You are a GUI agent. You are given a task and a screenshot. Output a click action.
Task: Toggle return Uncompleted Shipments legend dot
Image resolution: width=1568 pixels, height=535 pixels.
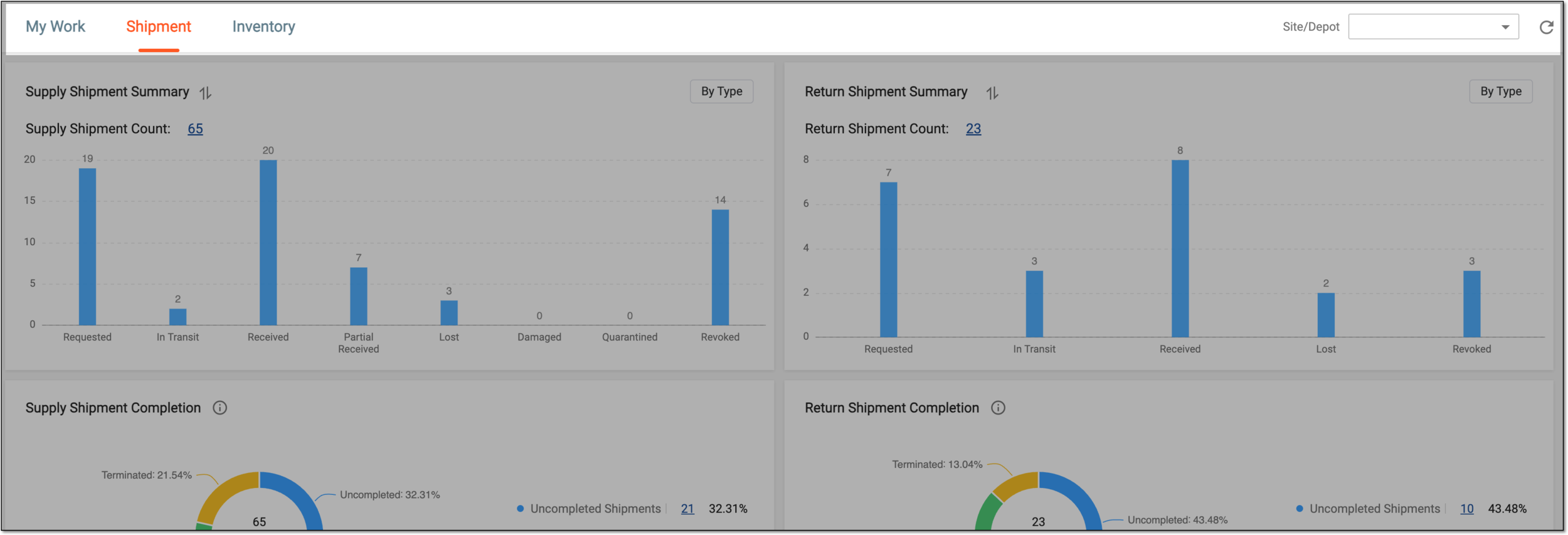[x=1299, y=509]
